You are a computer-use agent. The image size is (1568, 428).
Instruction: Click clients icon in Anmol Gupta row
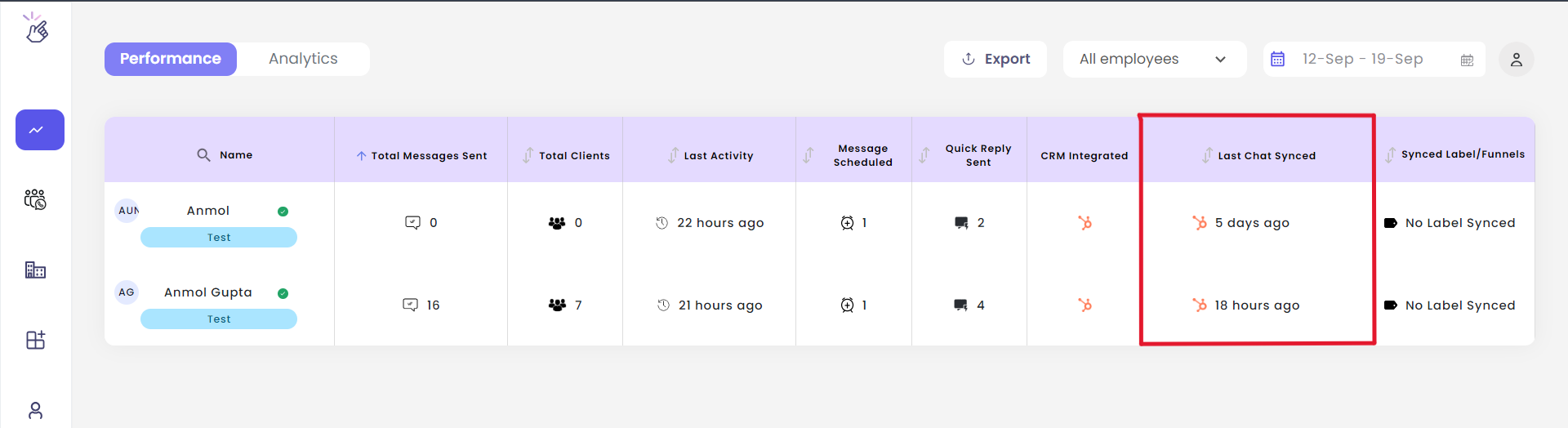click(x=557, y=305)
